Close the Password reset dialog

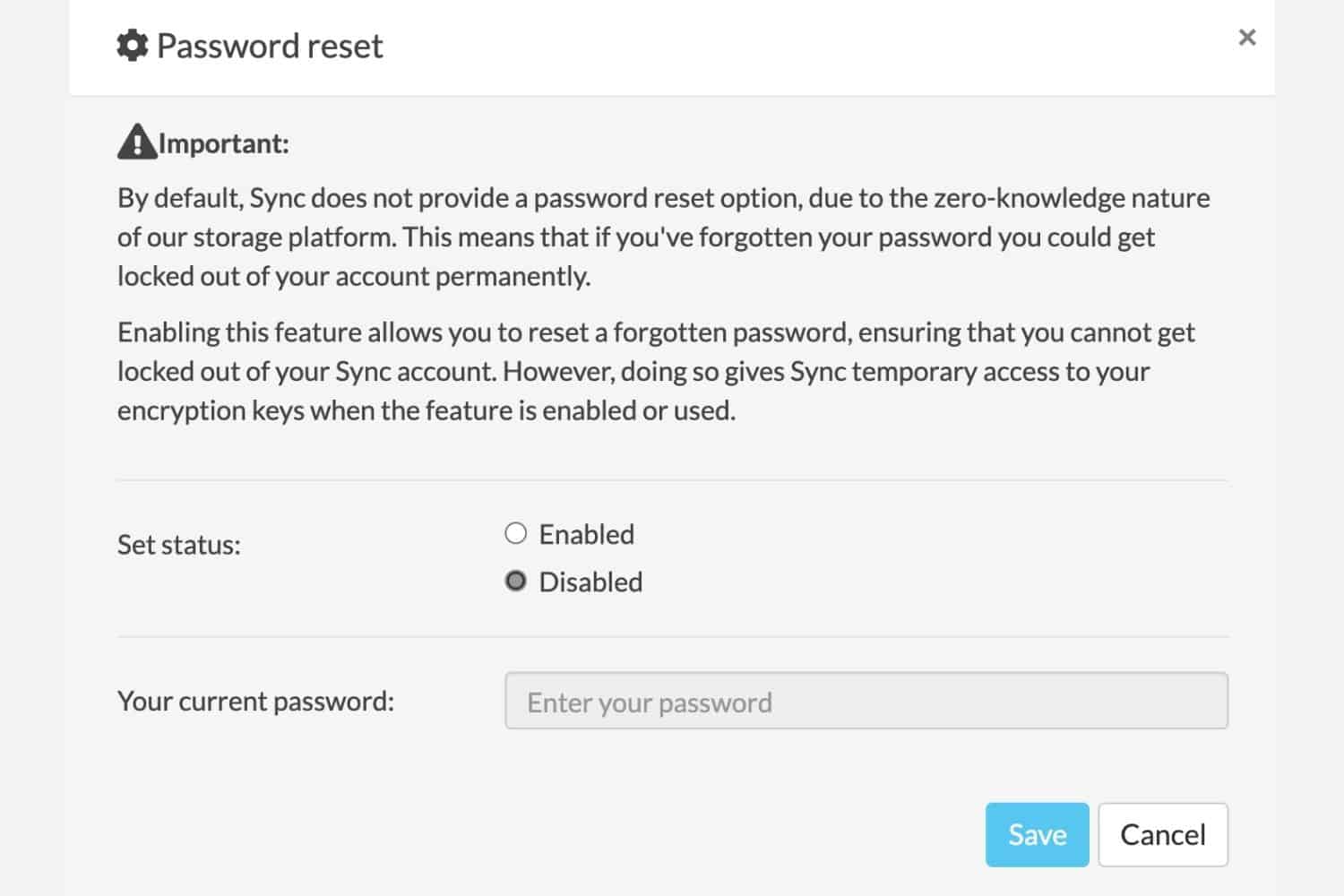tap(1246, 38)
